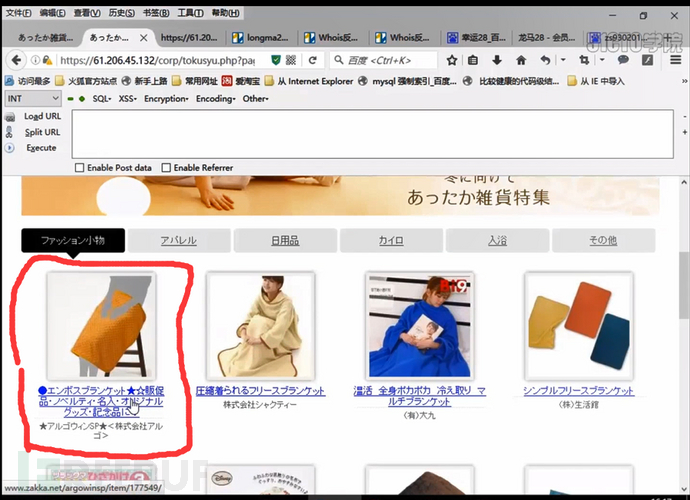Viewport: 690px width, 500px height.
Task: Click the Load URL icon in HackBar
Action: pyautogui.click(x=10, y=117)
